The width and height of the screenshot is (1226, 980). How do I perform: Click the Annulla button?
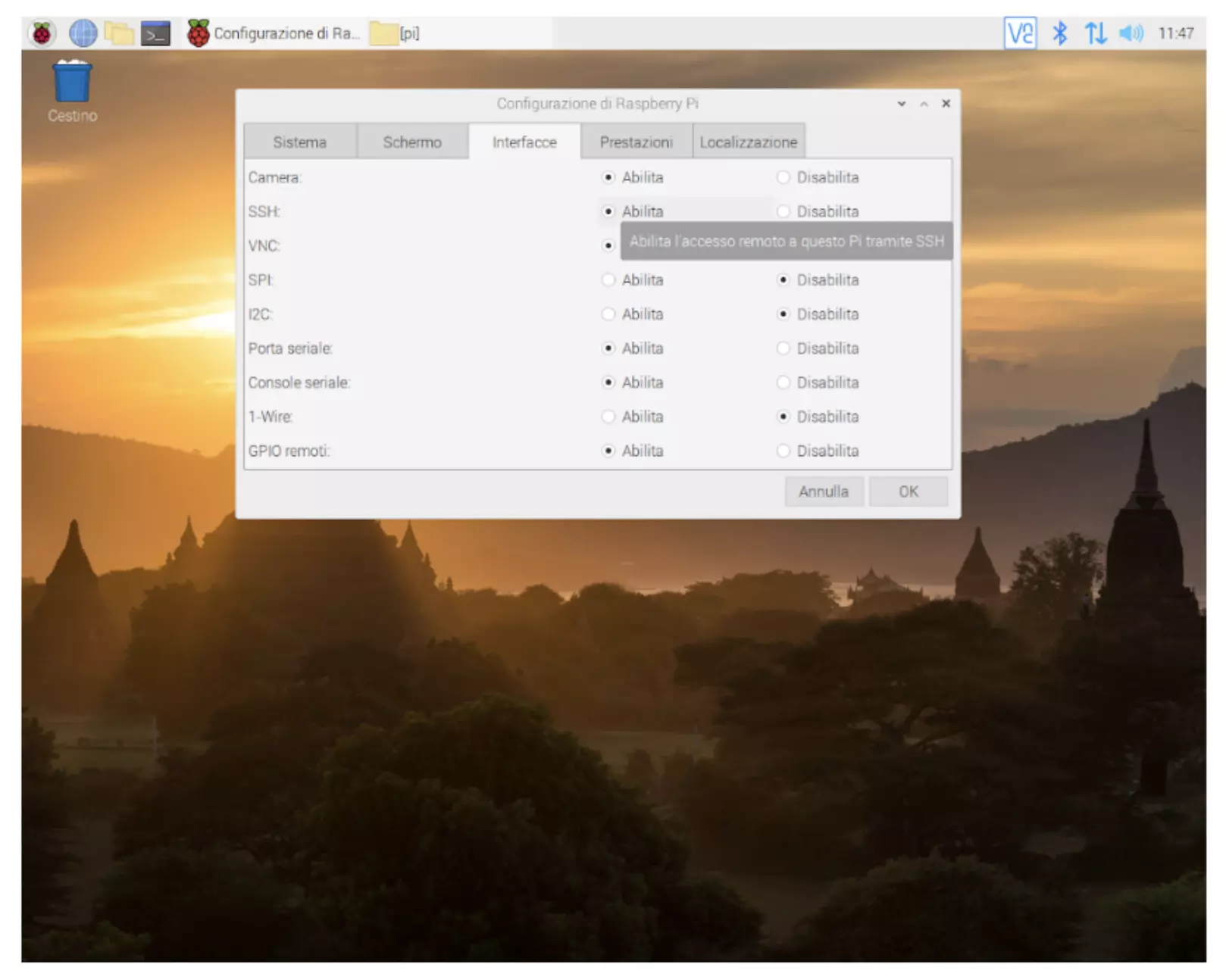(x=824, y=492)
